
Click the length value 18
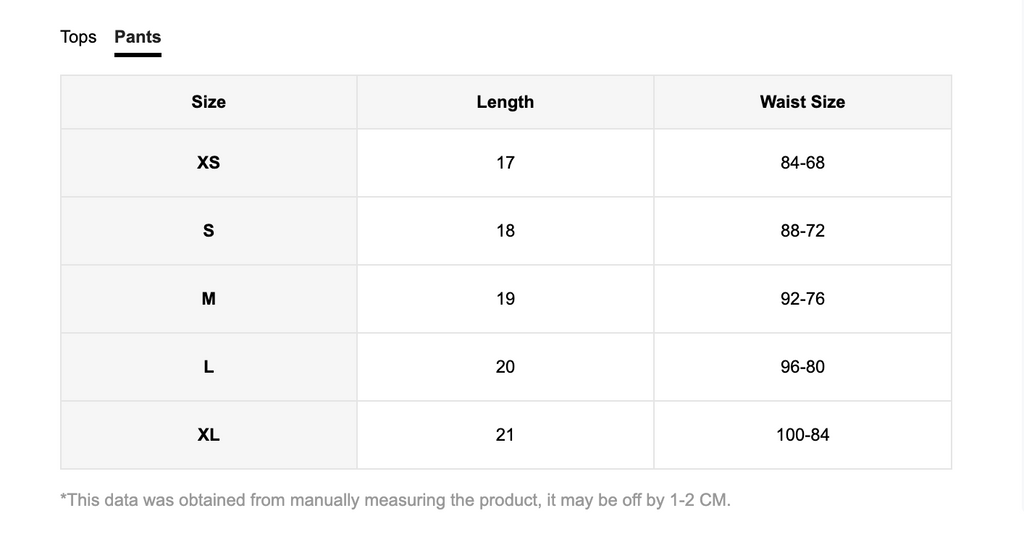pos(505,231)
